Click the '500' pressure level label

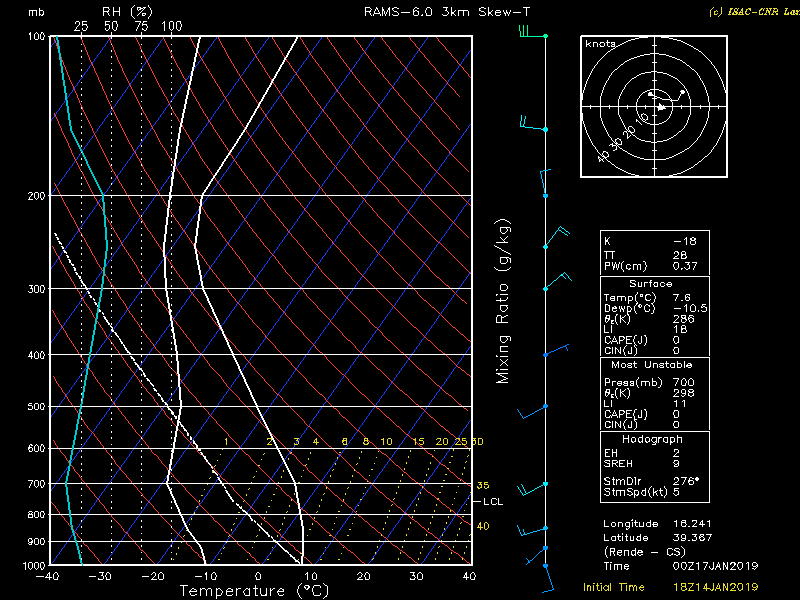point(36,407)
